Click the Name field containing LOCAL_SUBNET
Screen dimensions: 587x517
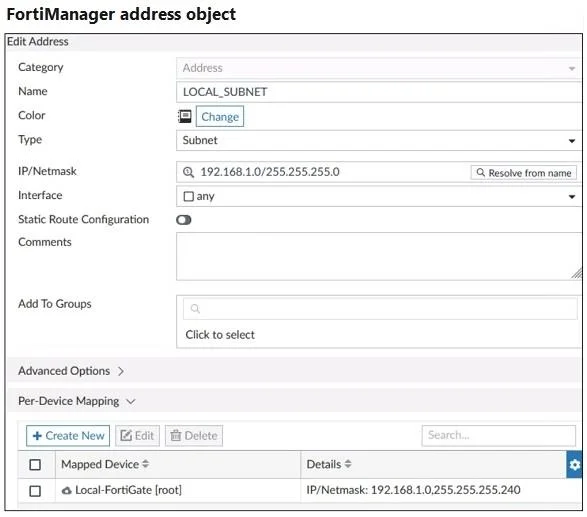click(378, 92)
